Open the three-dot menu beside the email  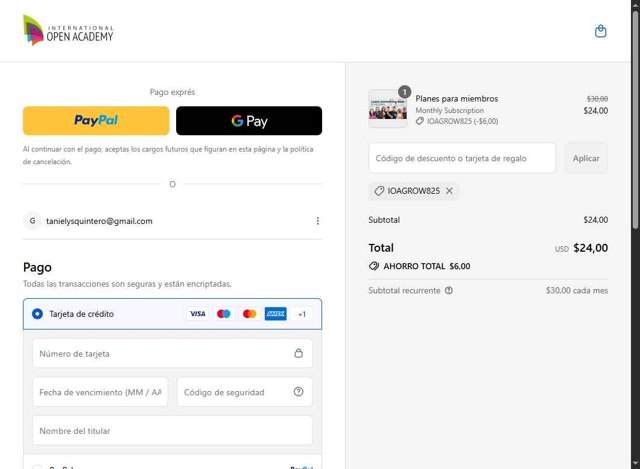318,221
